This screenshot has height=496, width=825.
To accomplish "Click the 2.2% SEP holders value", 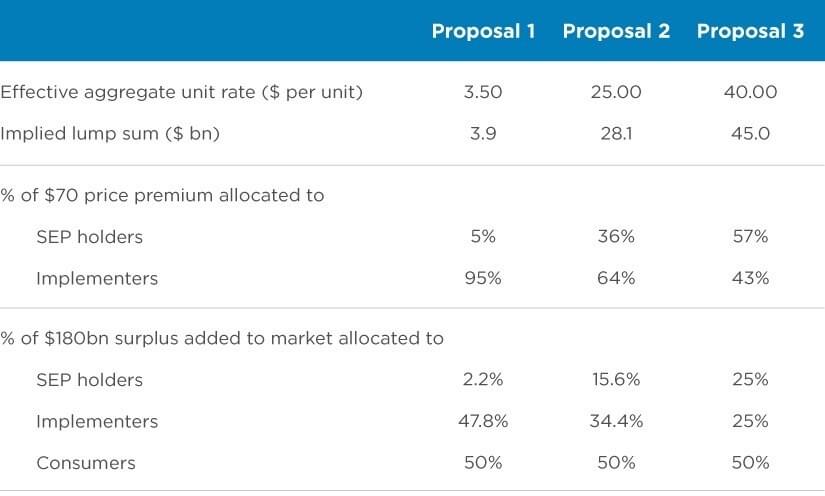I will 483,380.
